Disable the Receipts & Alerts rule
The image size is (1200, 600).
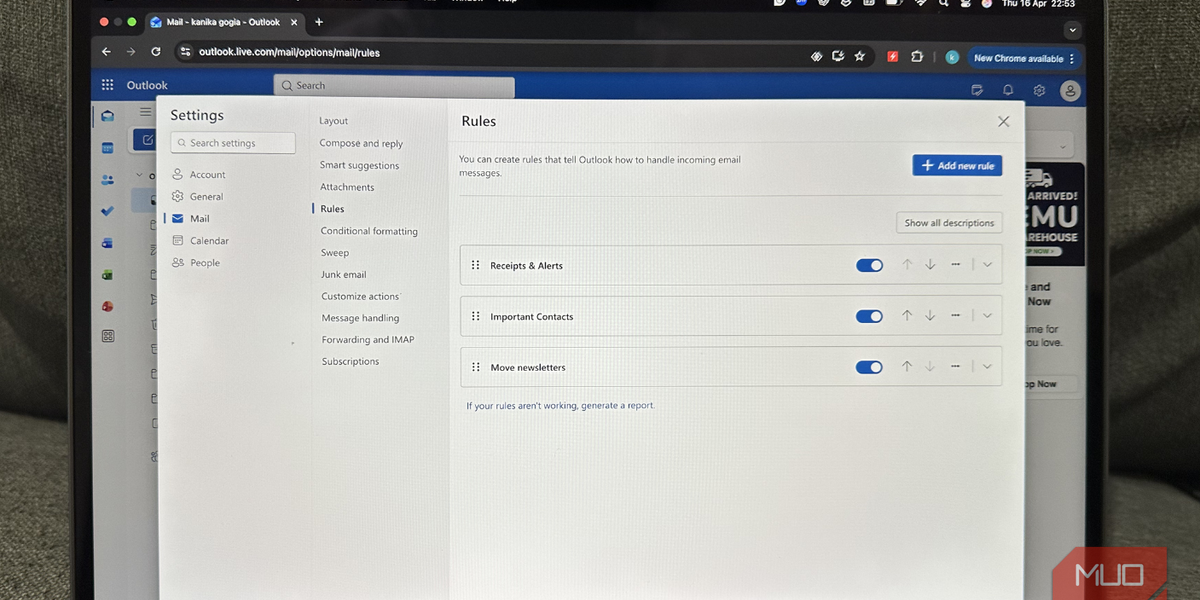869,265
